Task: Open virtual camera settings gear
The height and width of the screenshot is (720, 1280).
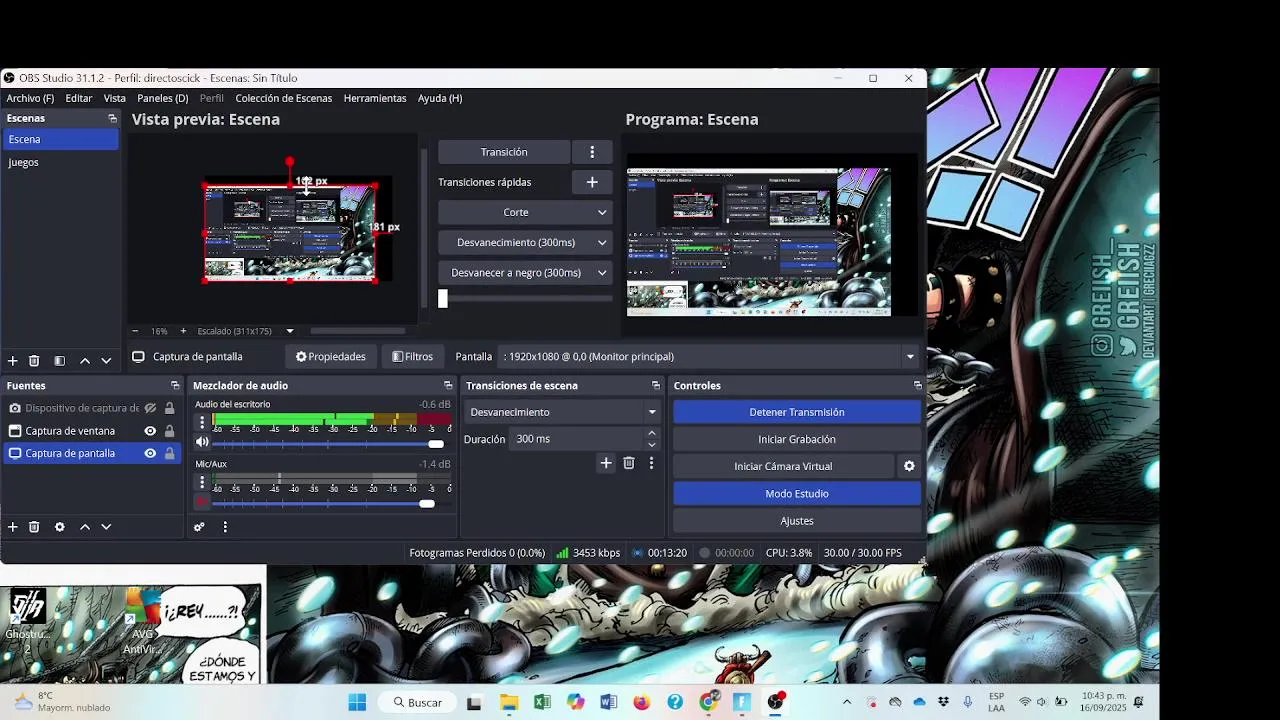Action: (x=909, y=466)
